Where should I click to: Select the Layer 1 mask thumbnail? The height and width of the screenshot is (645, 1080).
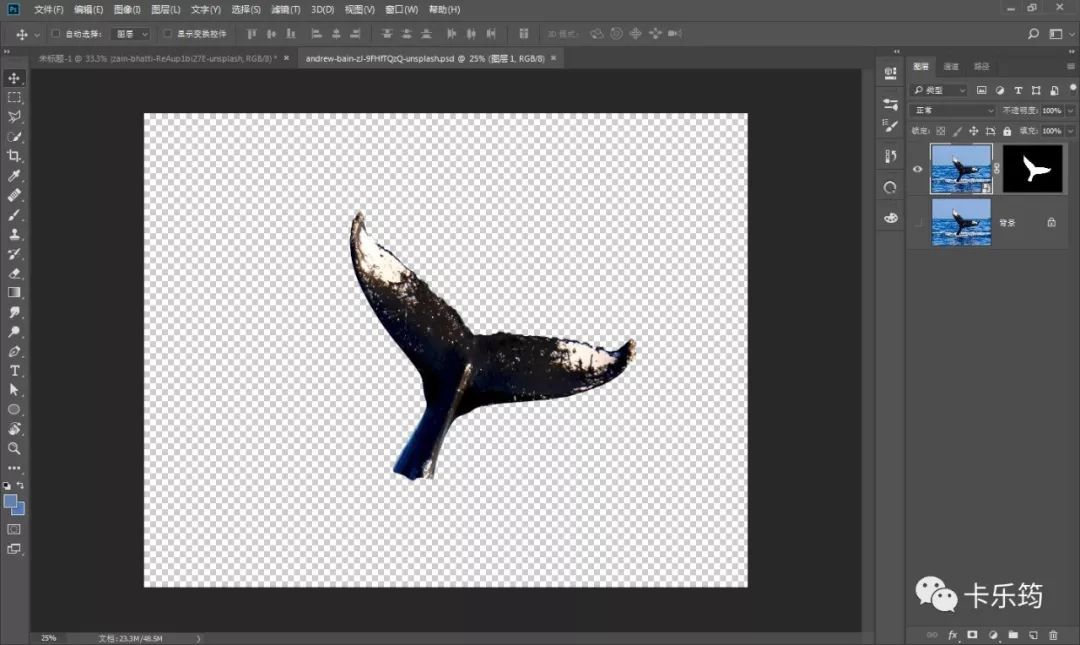pos(1032,169)
